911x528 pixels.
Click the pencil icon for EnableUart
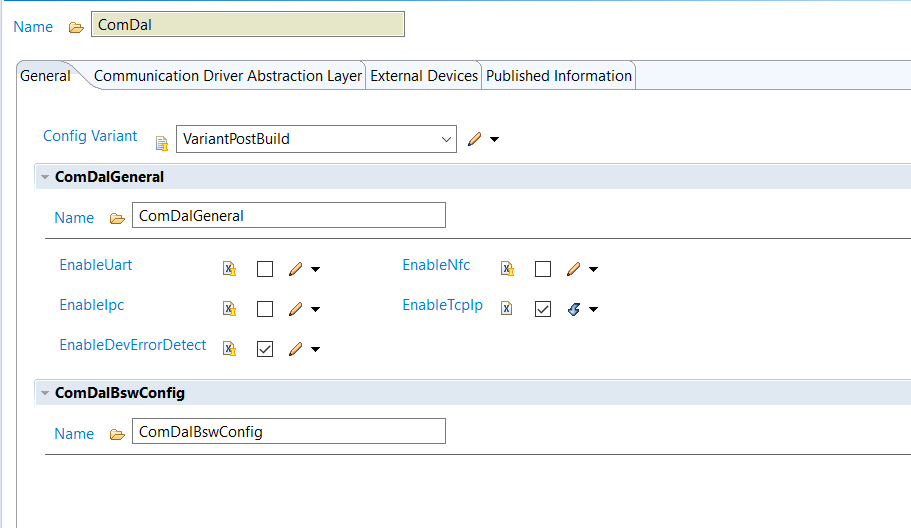[x=295, y=269]
